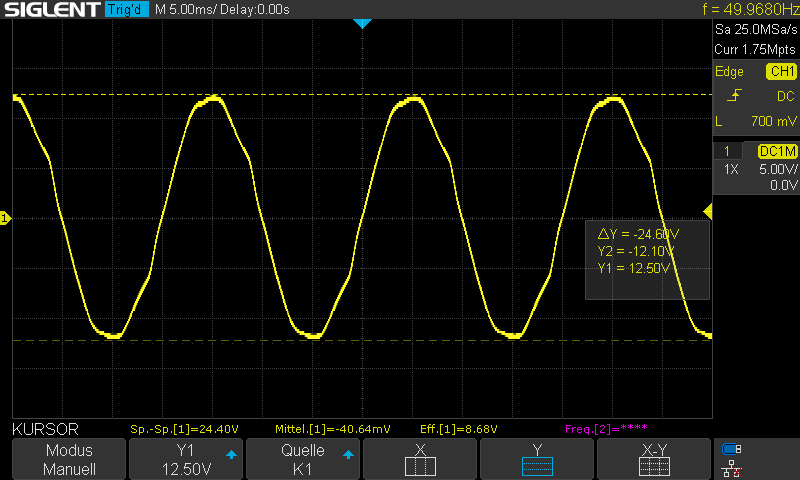Click the Curr 1.75Mpts memory depth
800x480 pixels.
[755, 49]
